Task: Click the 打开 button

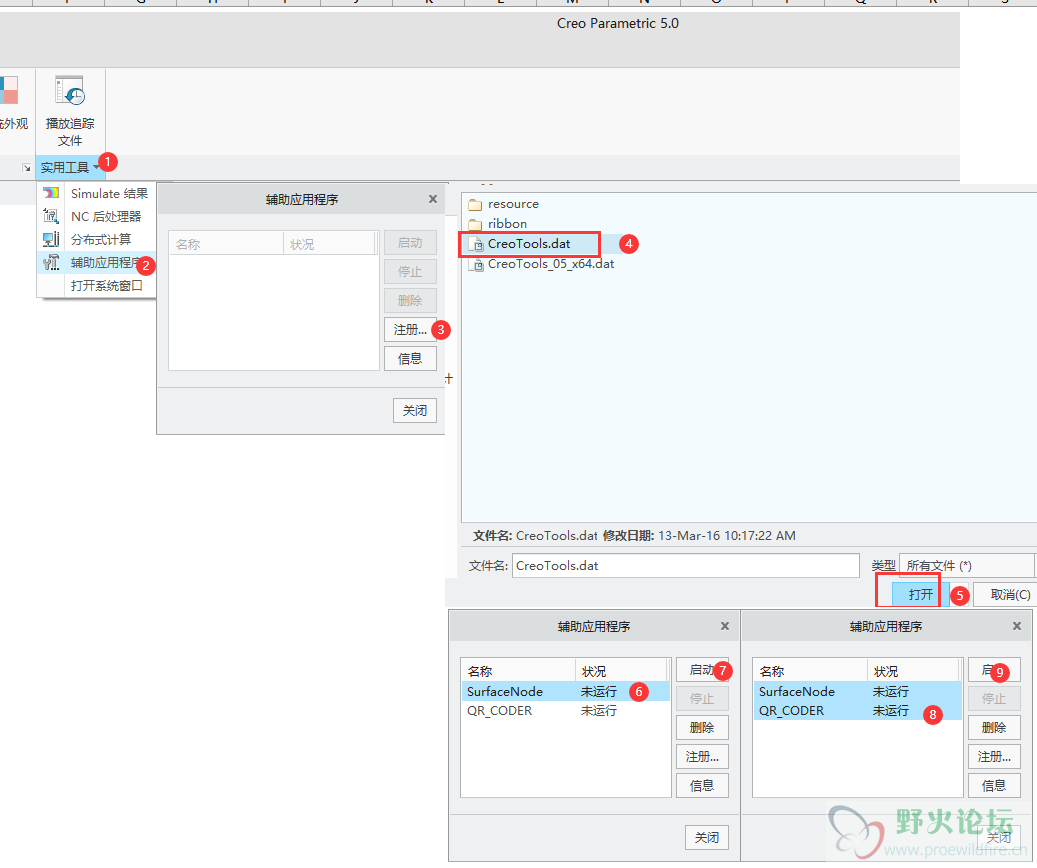Action: 921,594
